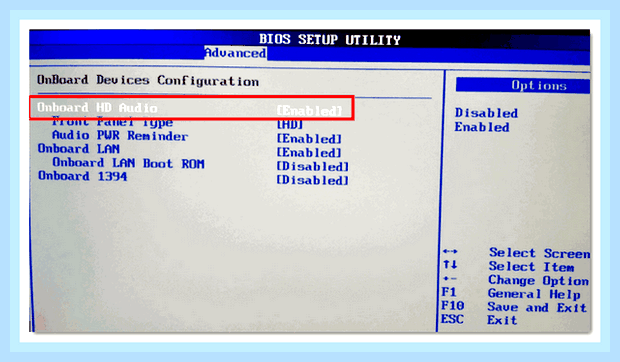The image size is (620, 362).
Task: Change Onboard HD Audio [Enabled] value
Action: click(309, 111)
